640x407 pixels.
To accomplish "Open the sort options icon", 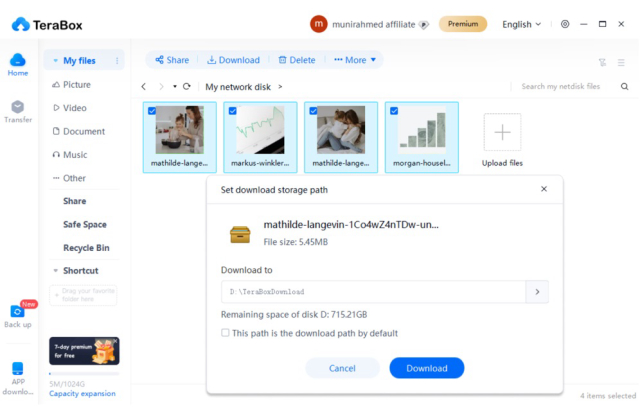I will pyautogui.click(x=602, y=62).
